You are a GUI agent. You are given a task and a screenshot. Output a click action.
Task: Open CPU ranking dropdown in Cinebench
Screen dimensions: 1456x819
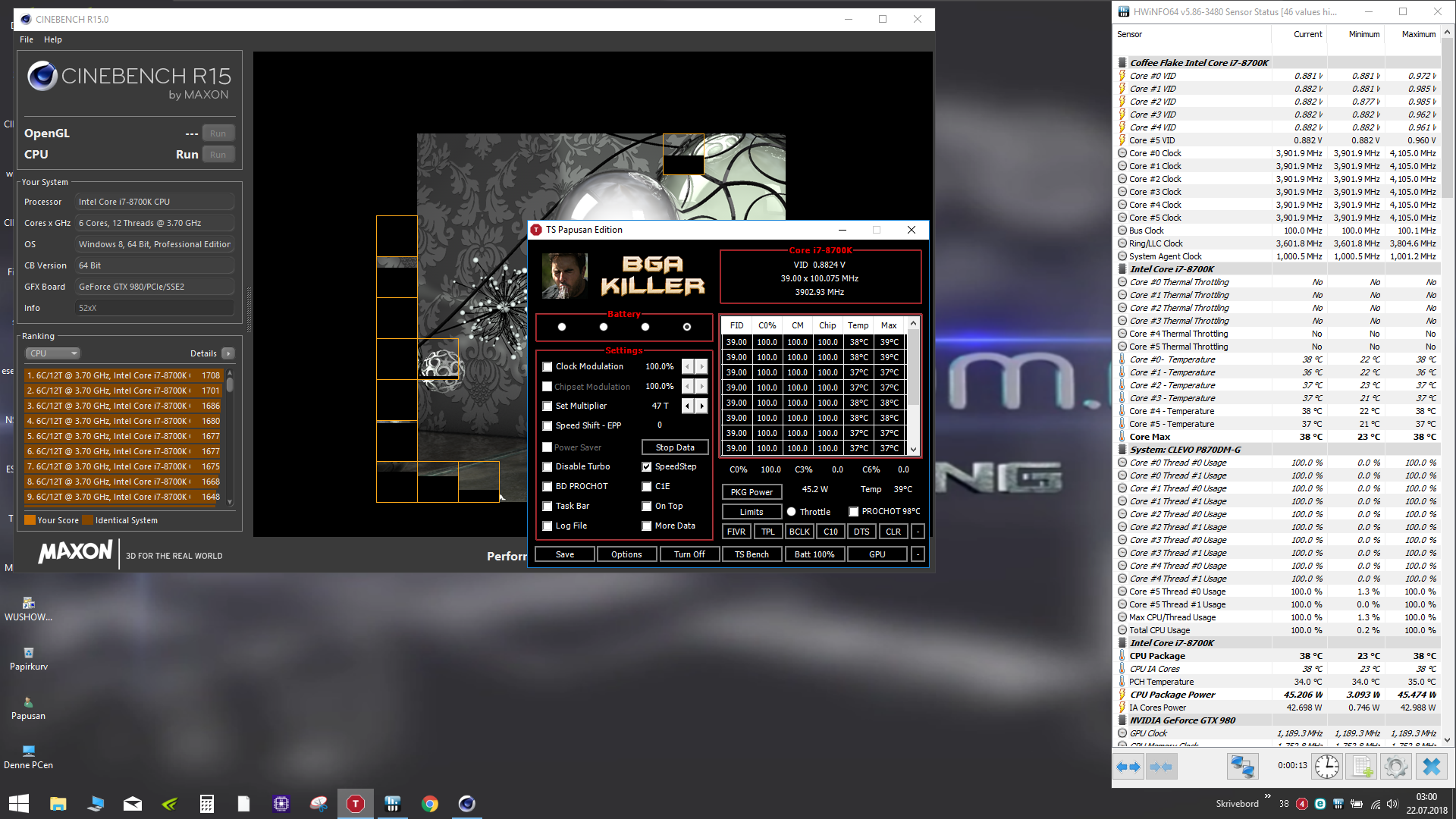pos(53,353)
